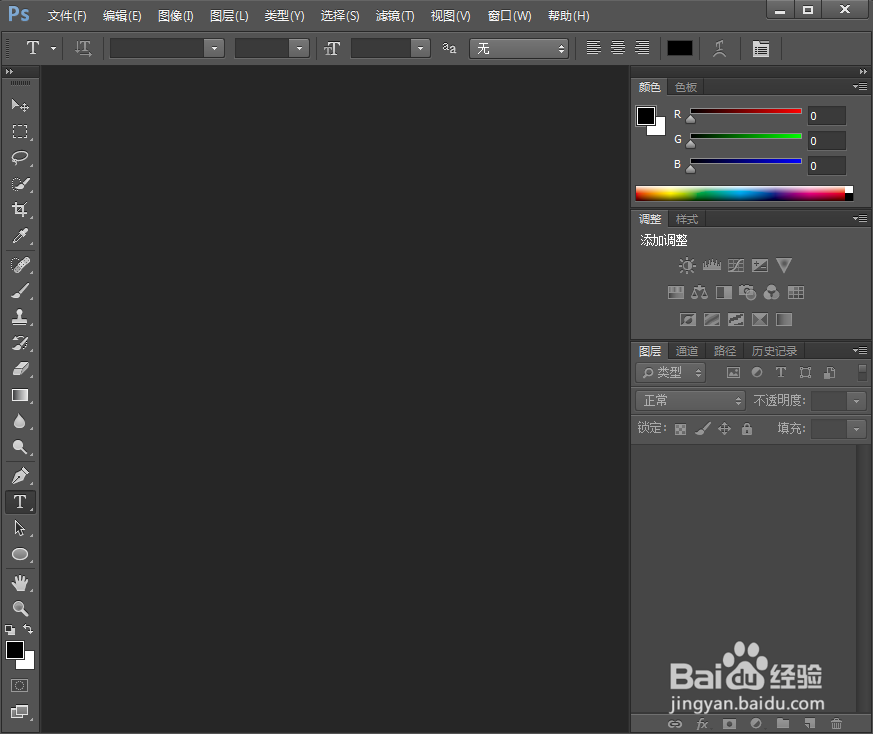Select the History Brush tool
This screenshot has width=873, height=734.
20,343
